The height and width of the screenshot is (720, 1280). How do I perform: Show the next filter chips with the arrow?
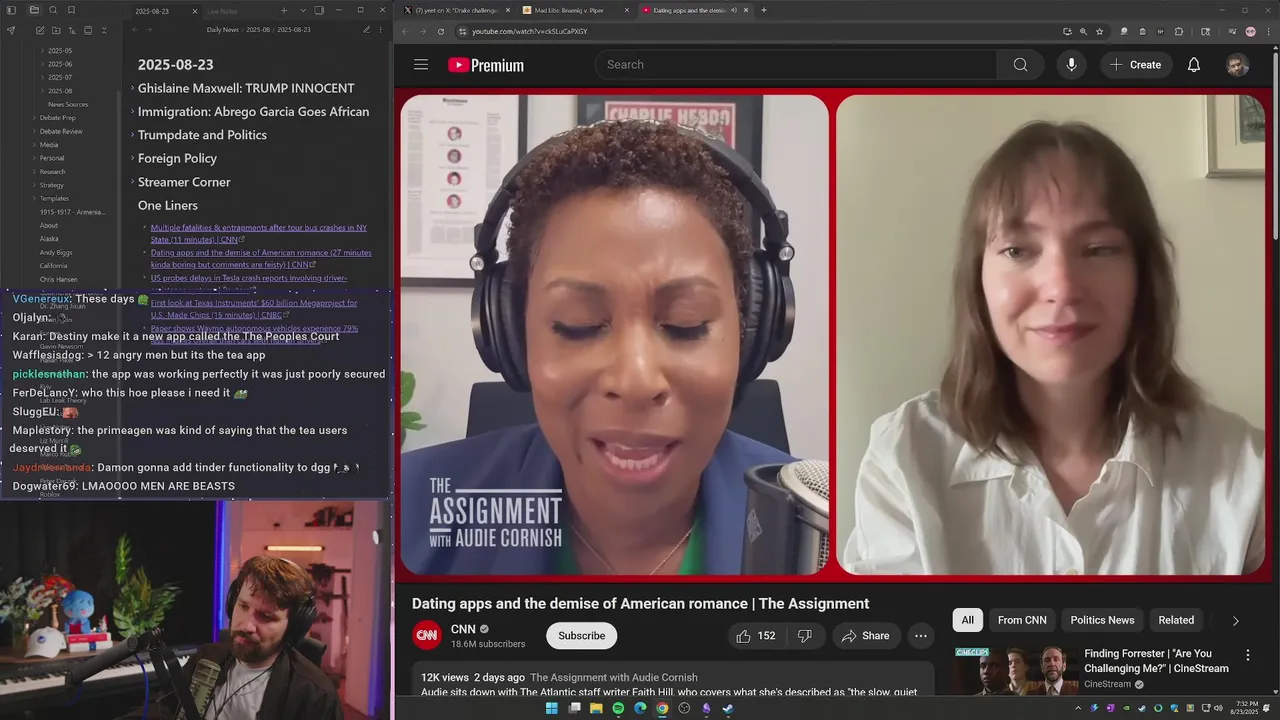click(x=1235, y=621)
